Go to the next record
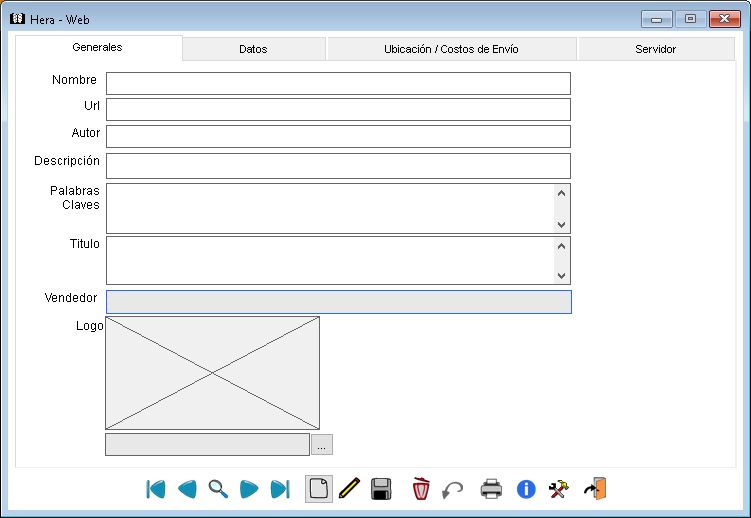The height and width of the screenshot is (518, 751). click(x=249, y=489)
